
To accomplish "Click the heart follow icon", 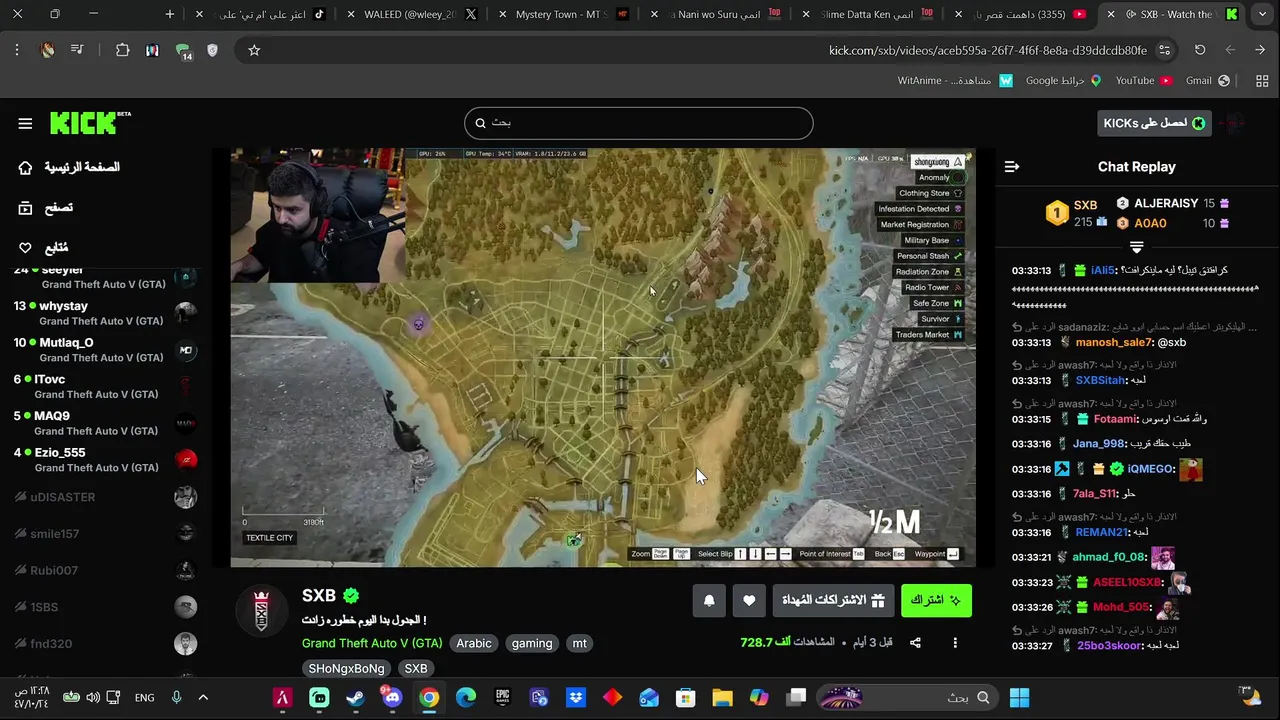I will tap(749, 600).
